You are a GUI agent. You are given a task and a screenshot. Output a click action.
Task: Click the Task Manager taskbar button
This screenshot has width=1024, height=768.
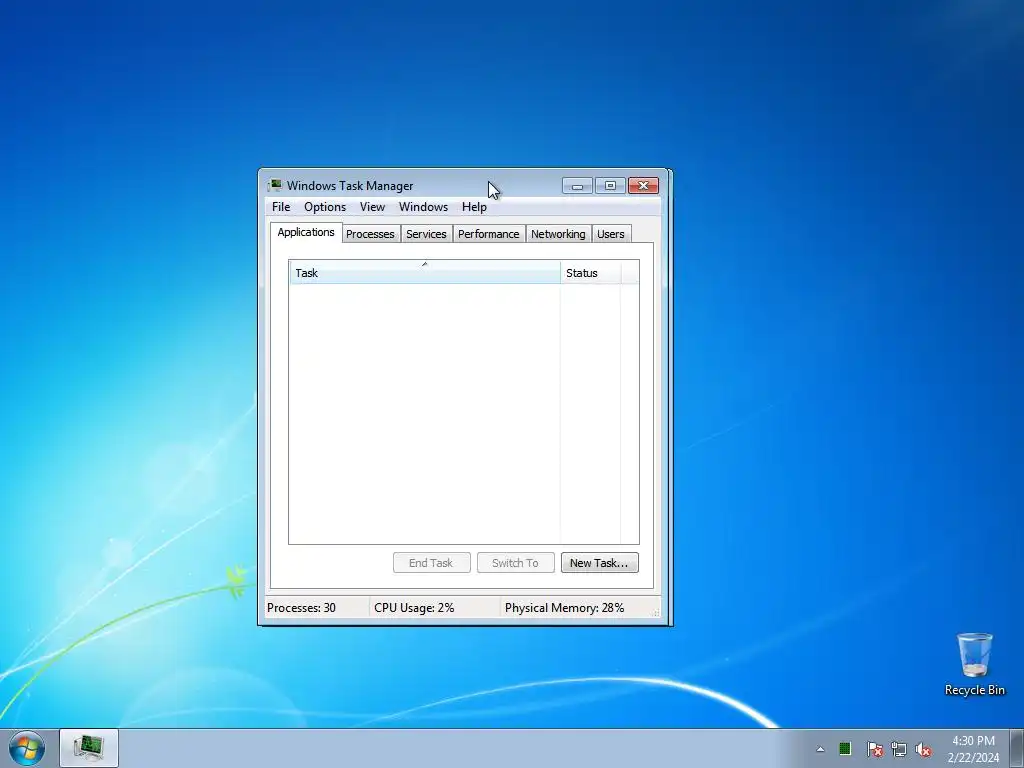click(89, 748)
